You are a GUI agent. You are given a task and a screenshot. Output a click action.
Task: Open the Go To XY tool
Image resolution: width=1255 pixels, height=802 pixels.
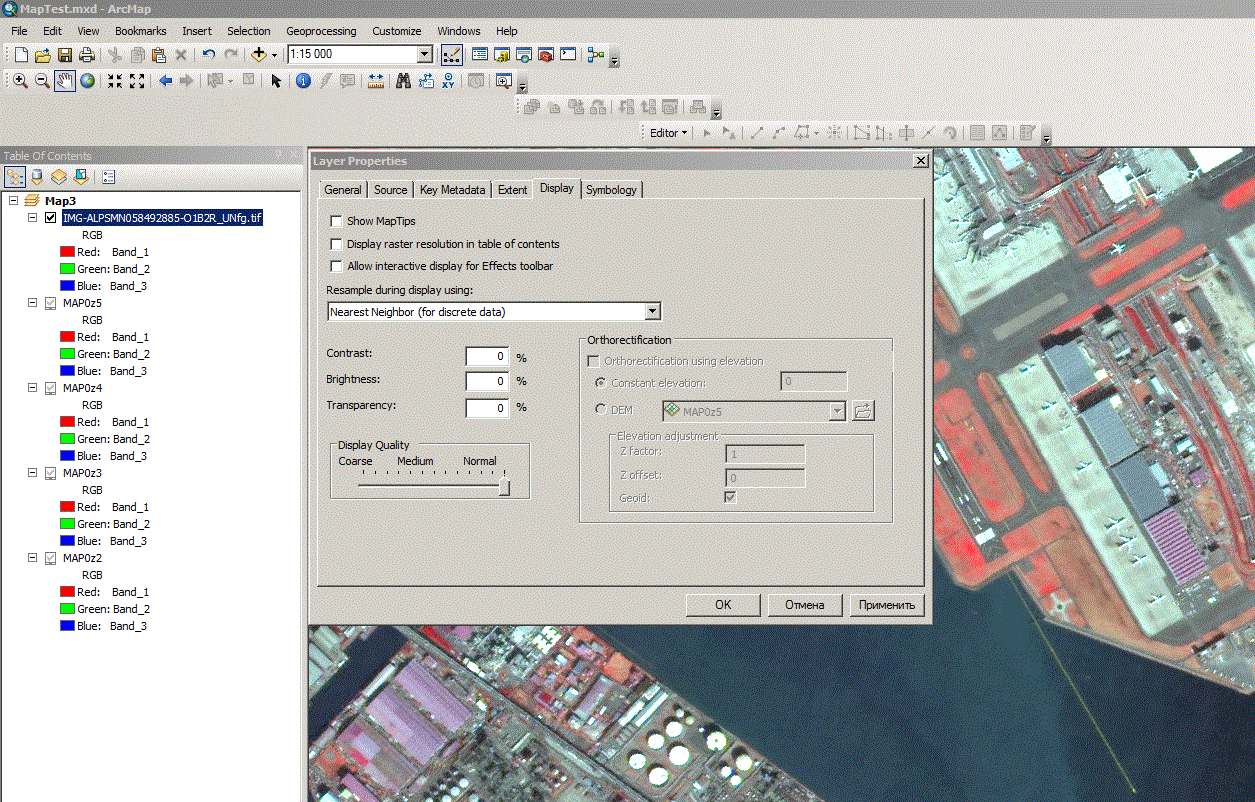pyautogui.click(x=449, y=81)
